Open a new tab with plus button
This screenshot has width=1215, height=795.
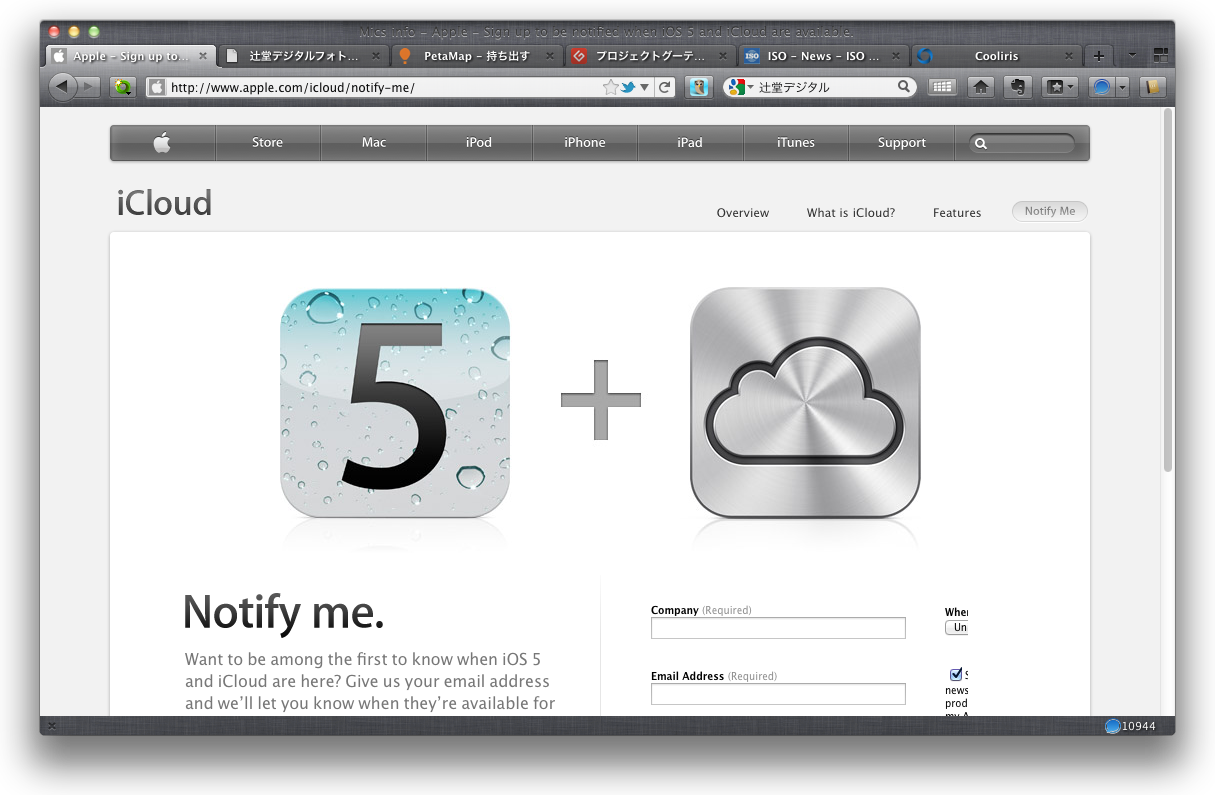[1098, 56]
